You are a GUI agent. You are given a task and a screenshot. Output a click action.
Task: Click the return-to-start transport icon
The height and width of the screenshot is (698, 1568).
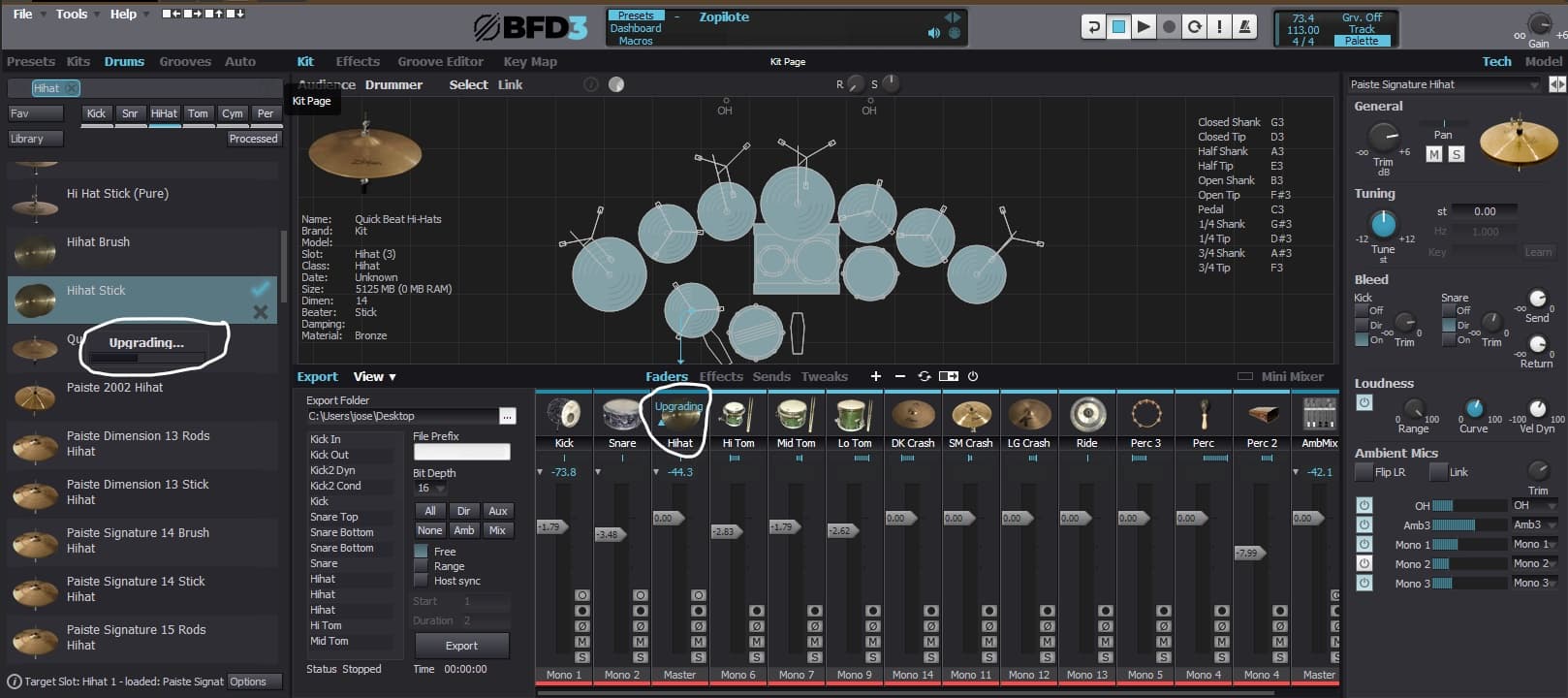click(1094, 27)
